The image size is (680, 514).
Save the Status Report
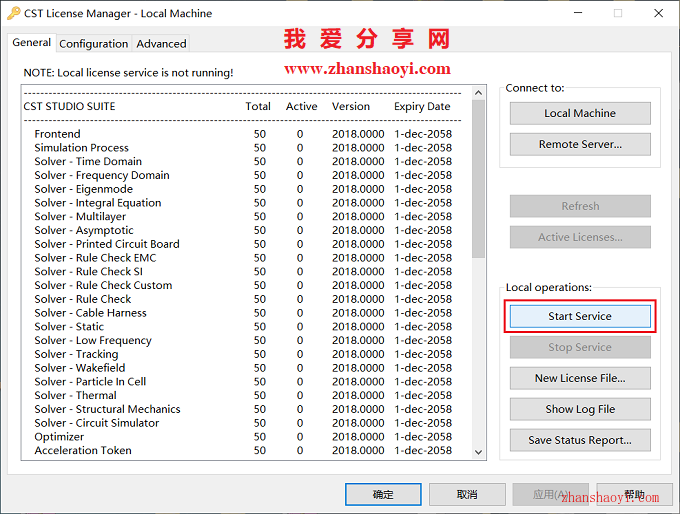[x=580, y=440]
